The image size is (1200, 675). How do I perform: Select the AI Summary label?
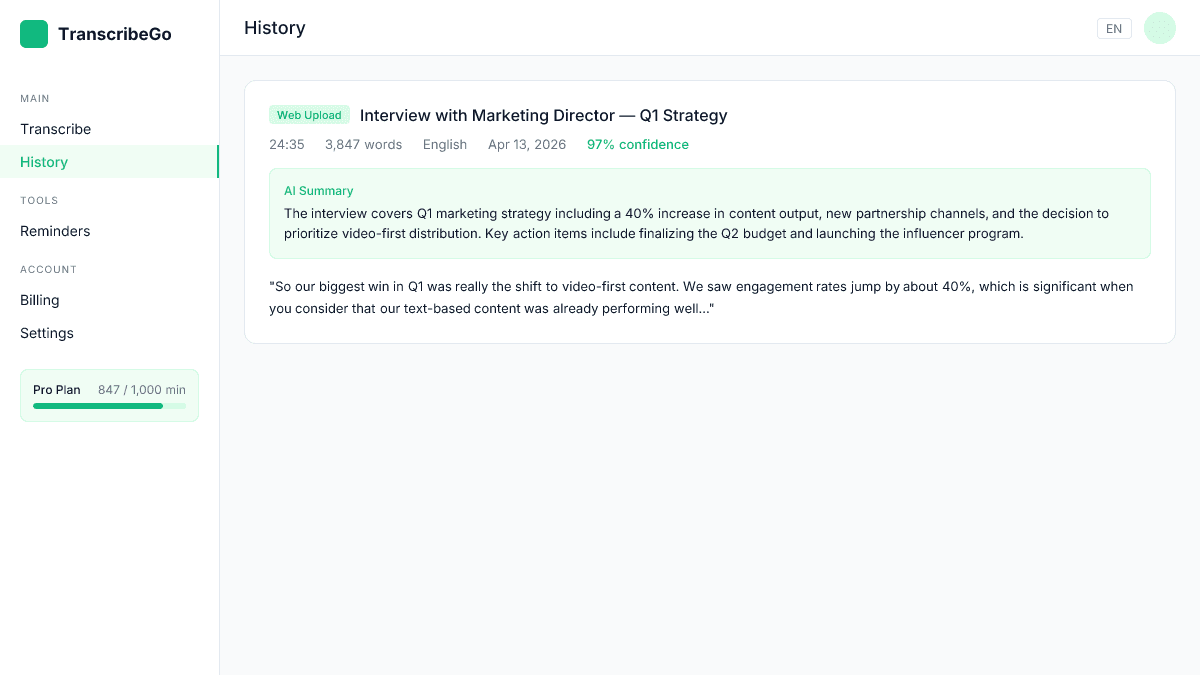(318, 190)
